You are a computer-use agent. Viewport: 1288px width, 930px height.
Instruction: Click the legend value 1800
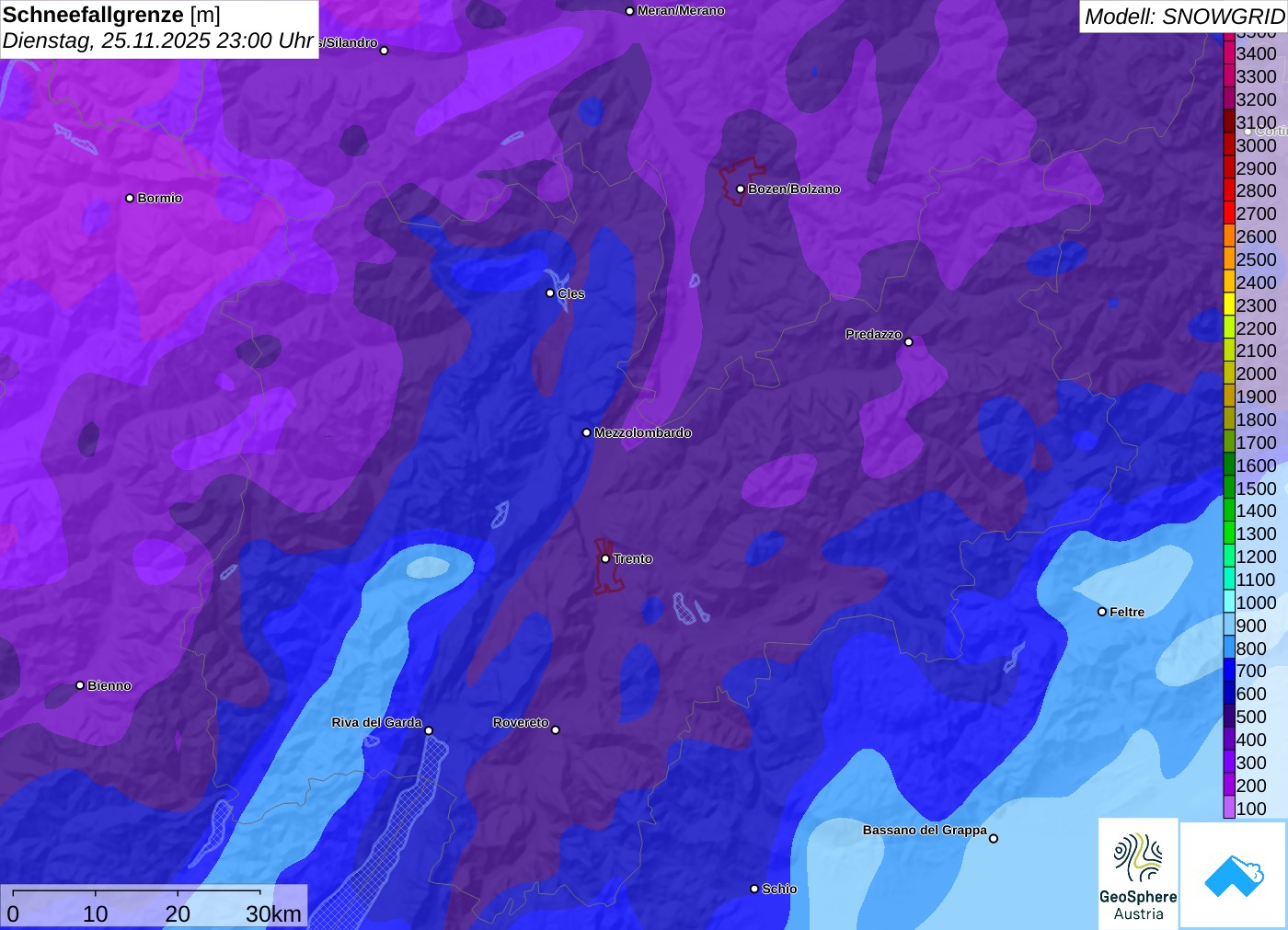pos(1256,419)
